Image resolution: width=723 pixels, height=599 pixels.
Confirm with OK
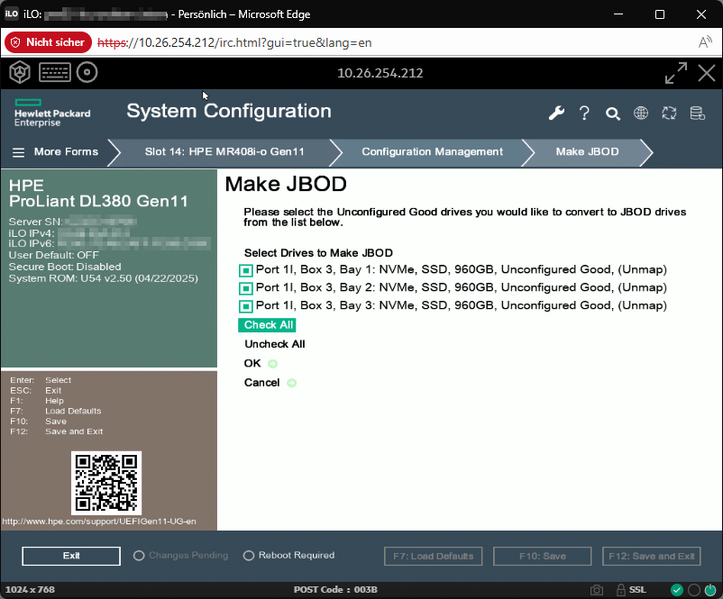(x=252, y=363)
